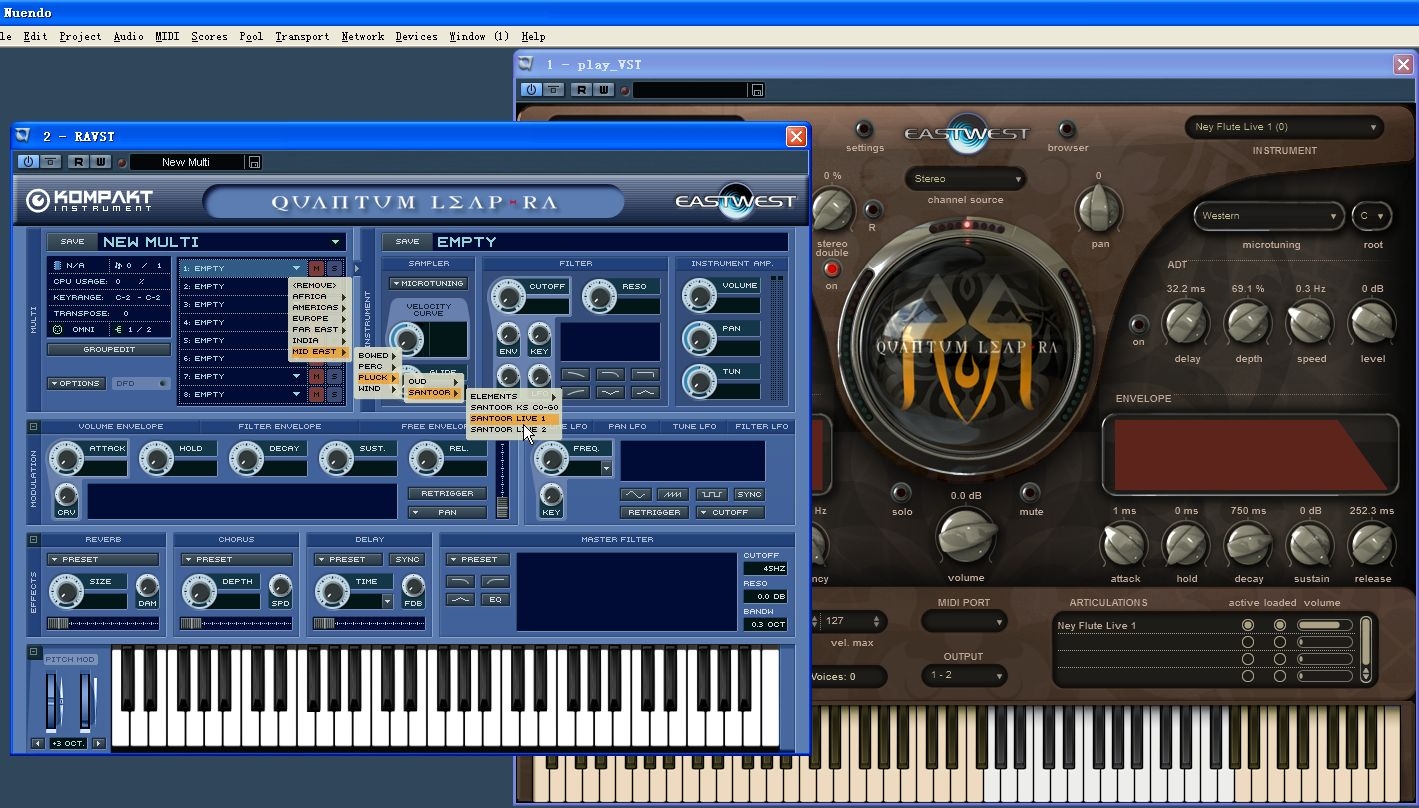Screen dimensions: 1419x808
Task: Click the SAVE button beside NEW MULTI
Action: (x=72, y=242)
